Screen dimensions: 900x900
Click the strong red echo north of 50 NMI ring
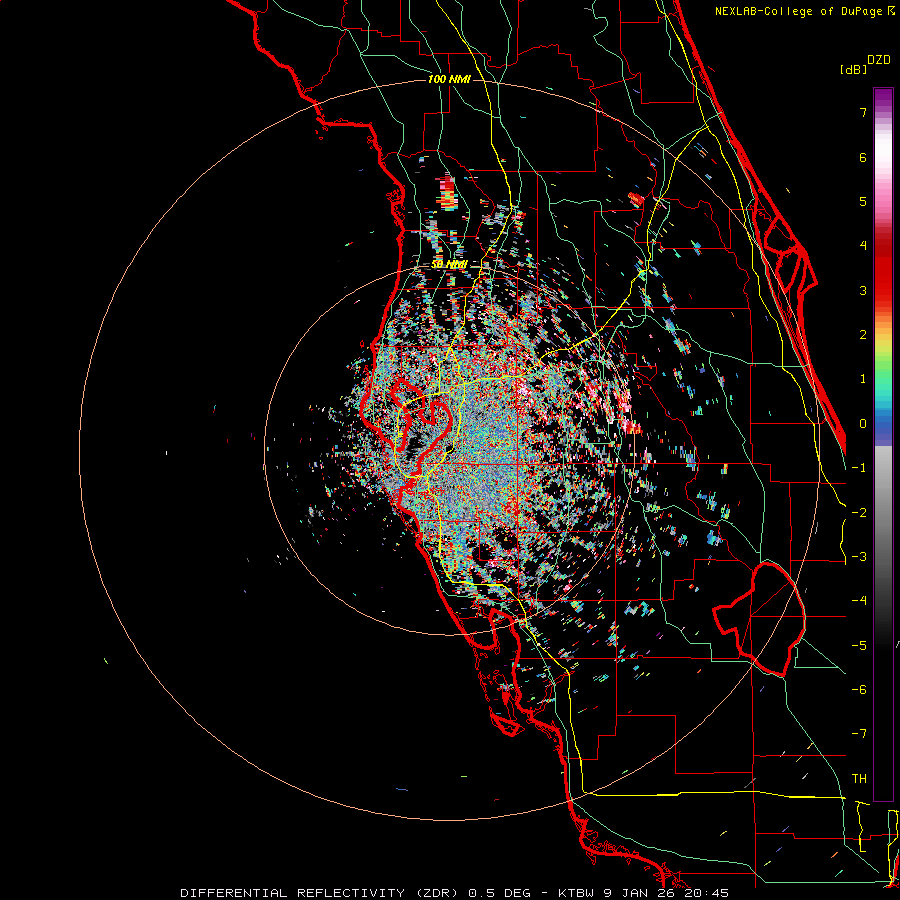point(446,192)
